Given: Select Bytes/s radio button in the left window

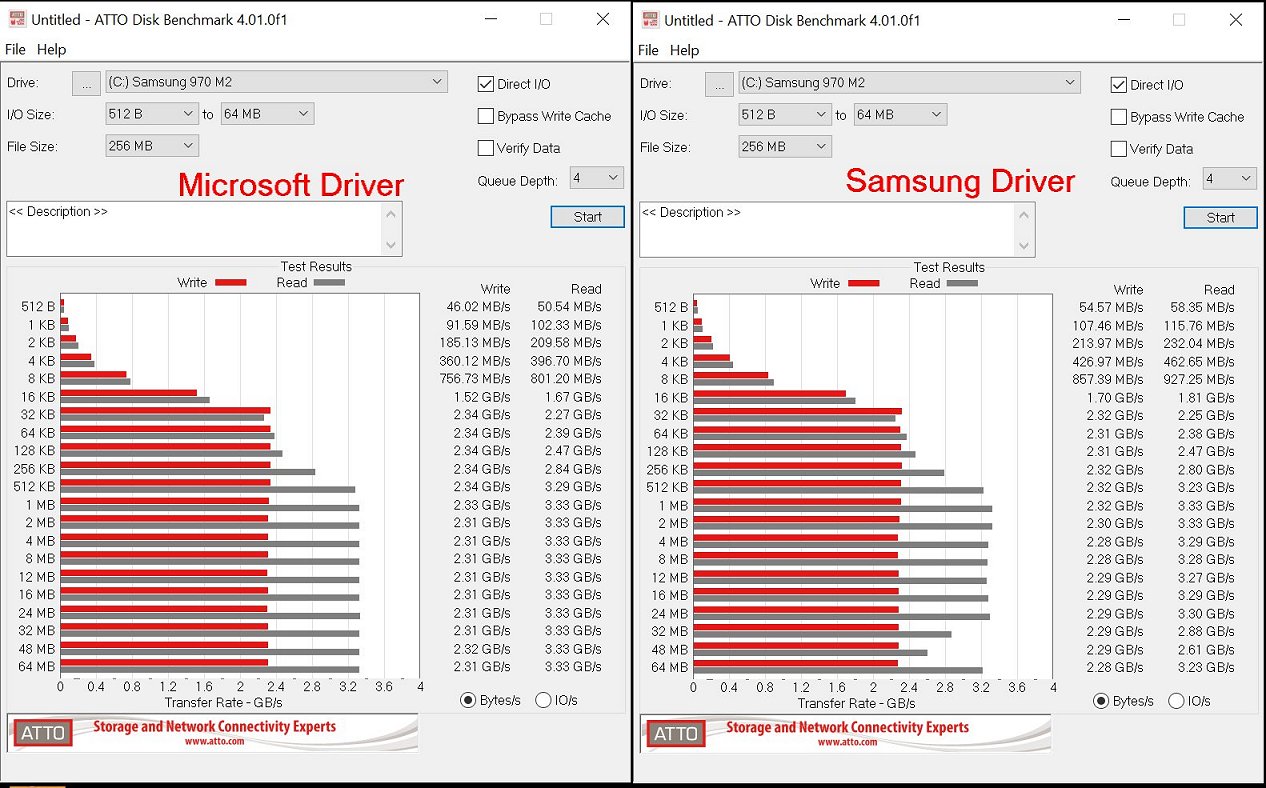Looking at the screenshot, I should pos(467,700).
